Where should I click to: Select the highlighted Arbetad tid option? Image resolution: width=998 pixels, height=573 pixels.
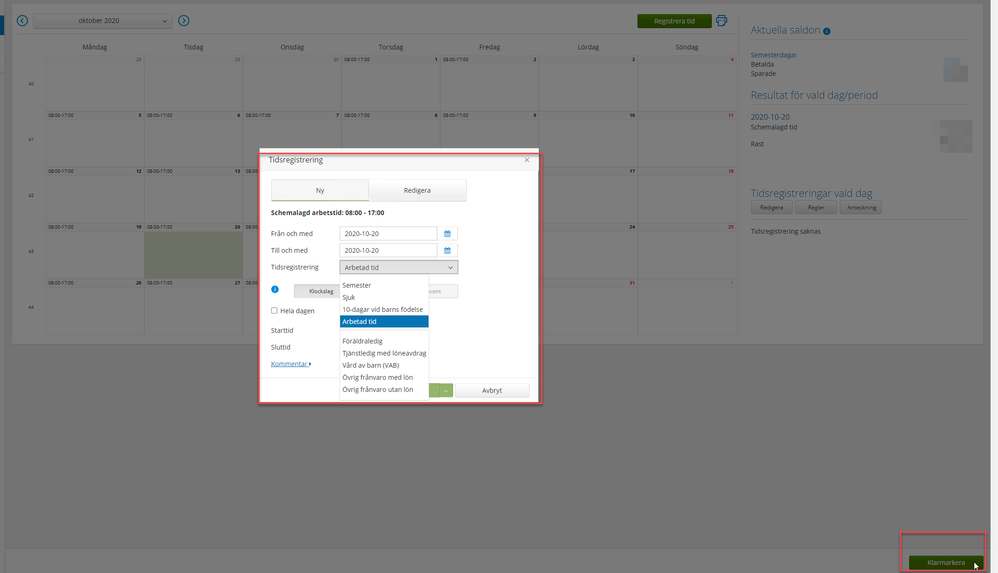pyautogui.click(x=384, y=322)
